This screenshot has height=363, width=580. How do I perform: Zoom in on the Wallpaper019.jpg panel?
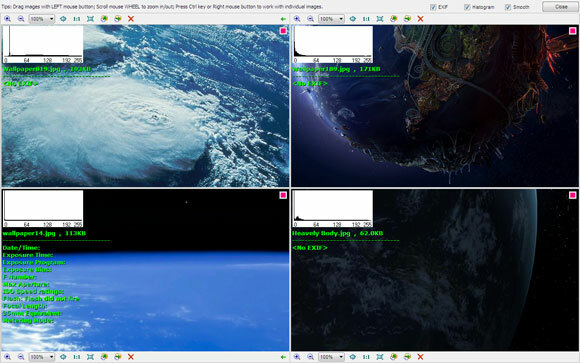7,19
